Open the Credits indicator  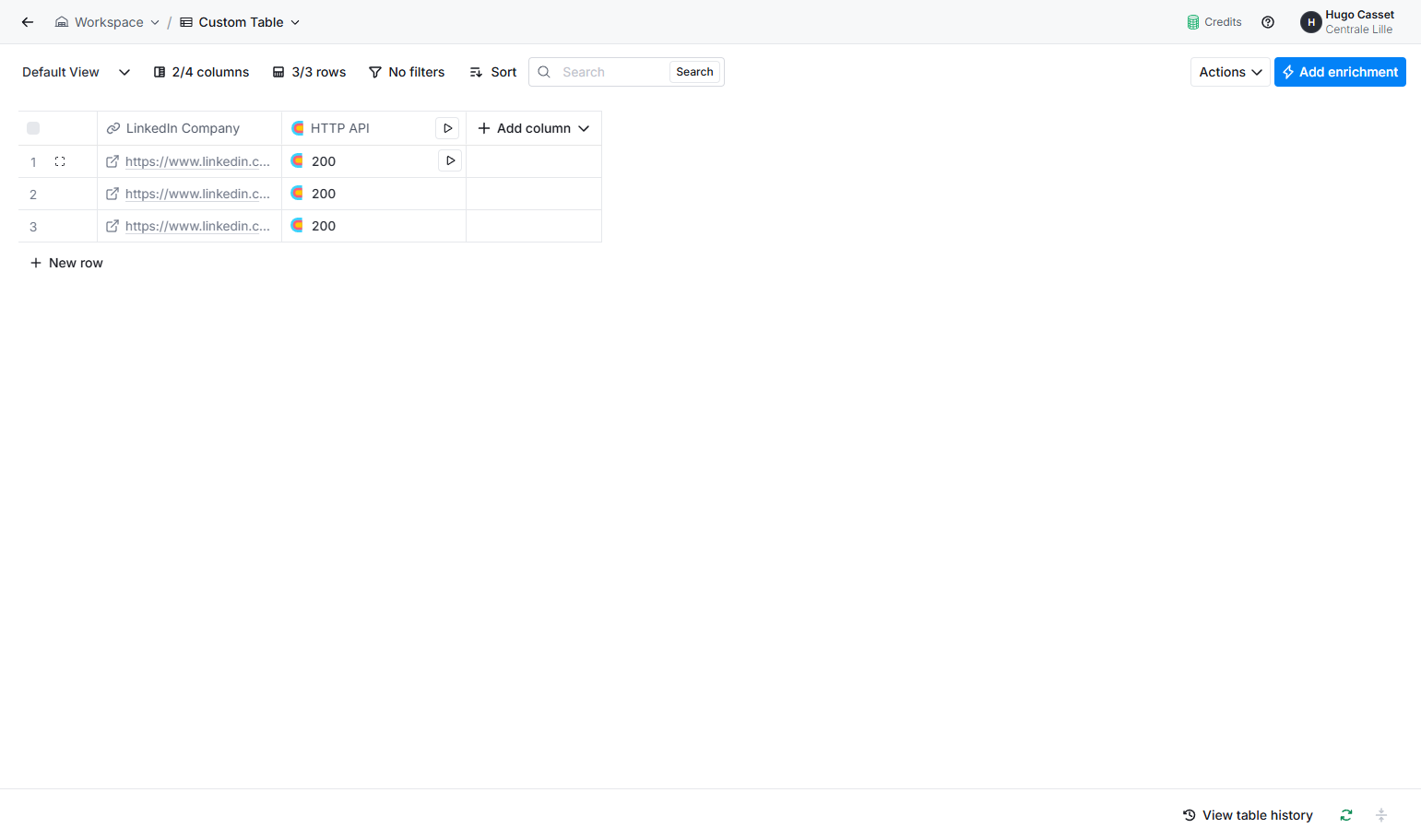pos(1214,22)
